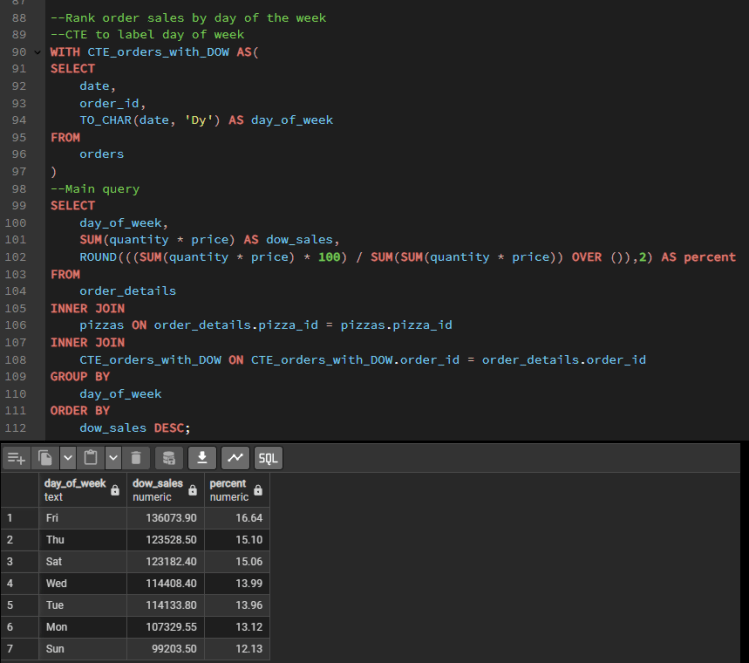This screenshot has height=663, width=749.
Task: Click the Save data changes database icon
Action: (x=170, y=458)
